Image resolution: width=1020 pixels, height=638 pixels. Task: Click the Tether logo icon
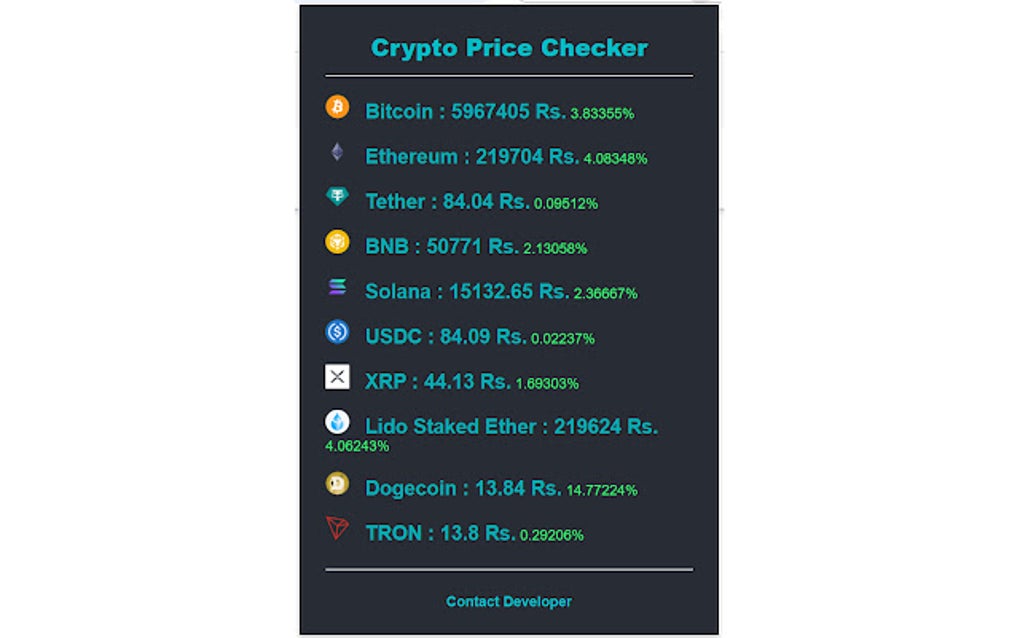(338, 198)
